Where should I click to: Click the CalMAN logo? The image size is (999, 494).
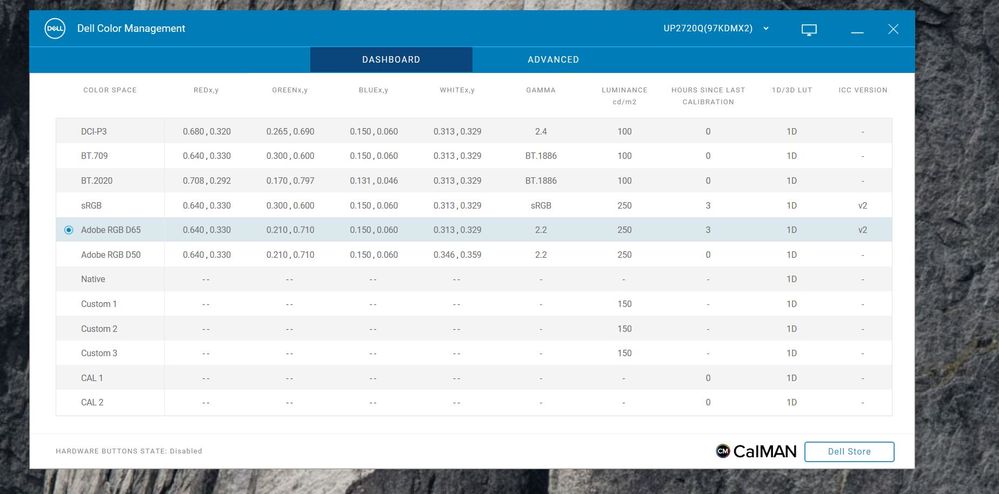pos(756,451)
